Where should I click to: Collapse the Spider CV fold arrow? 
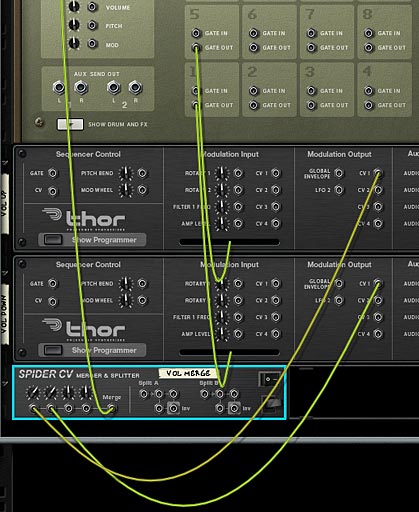(x=5, y=384)
